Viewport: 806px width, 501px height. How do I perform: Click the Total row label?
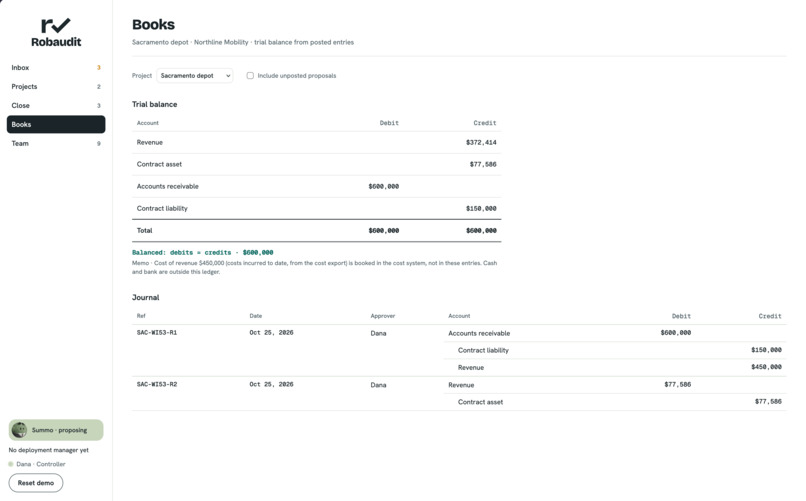coord(144,231)
